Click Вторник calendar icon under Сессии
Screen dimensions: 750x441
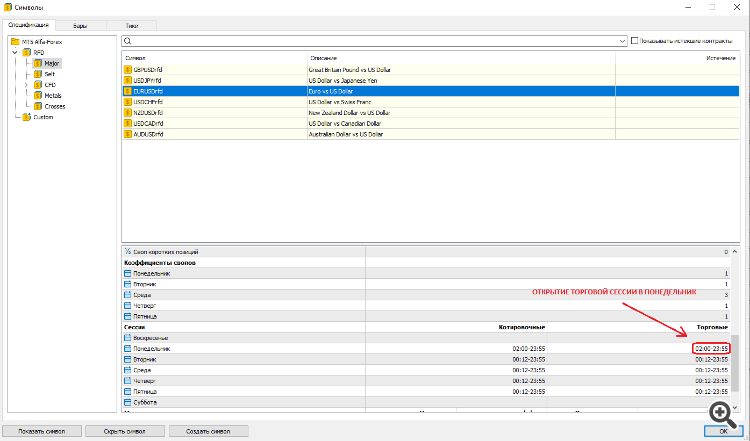coord(128,359)
